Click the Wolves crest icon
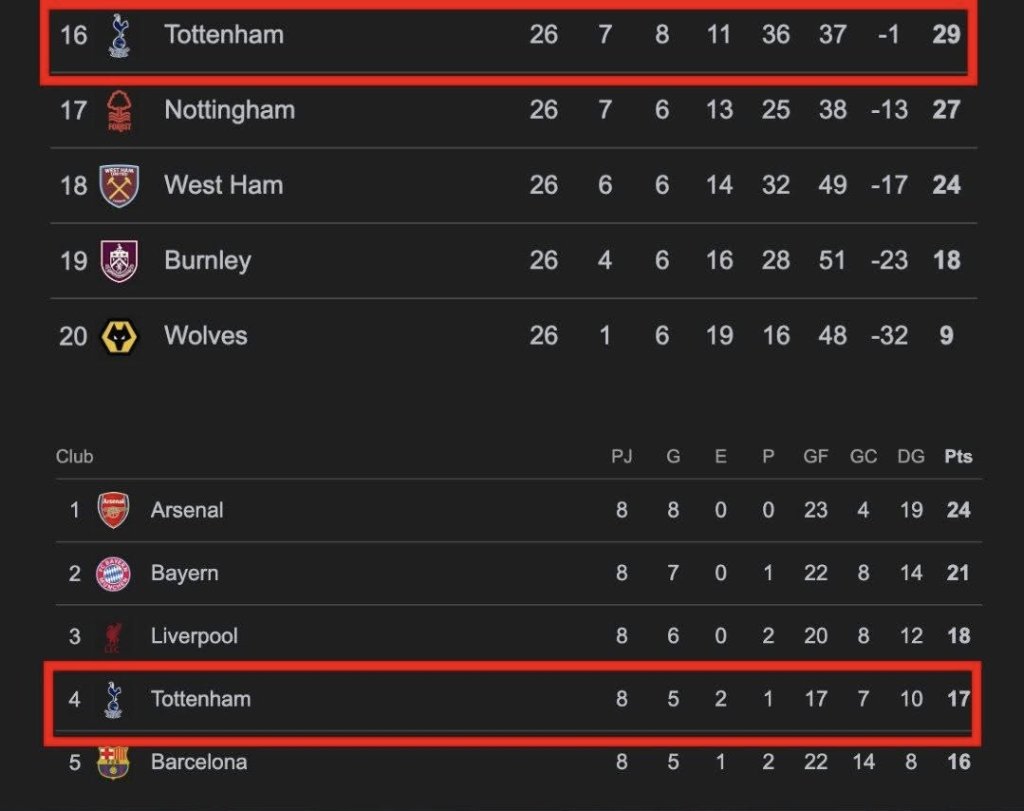 pyautogui.click(x=120, y=336)
